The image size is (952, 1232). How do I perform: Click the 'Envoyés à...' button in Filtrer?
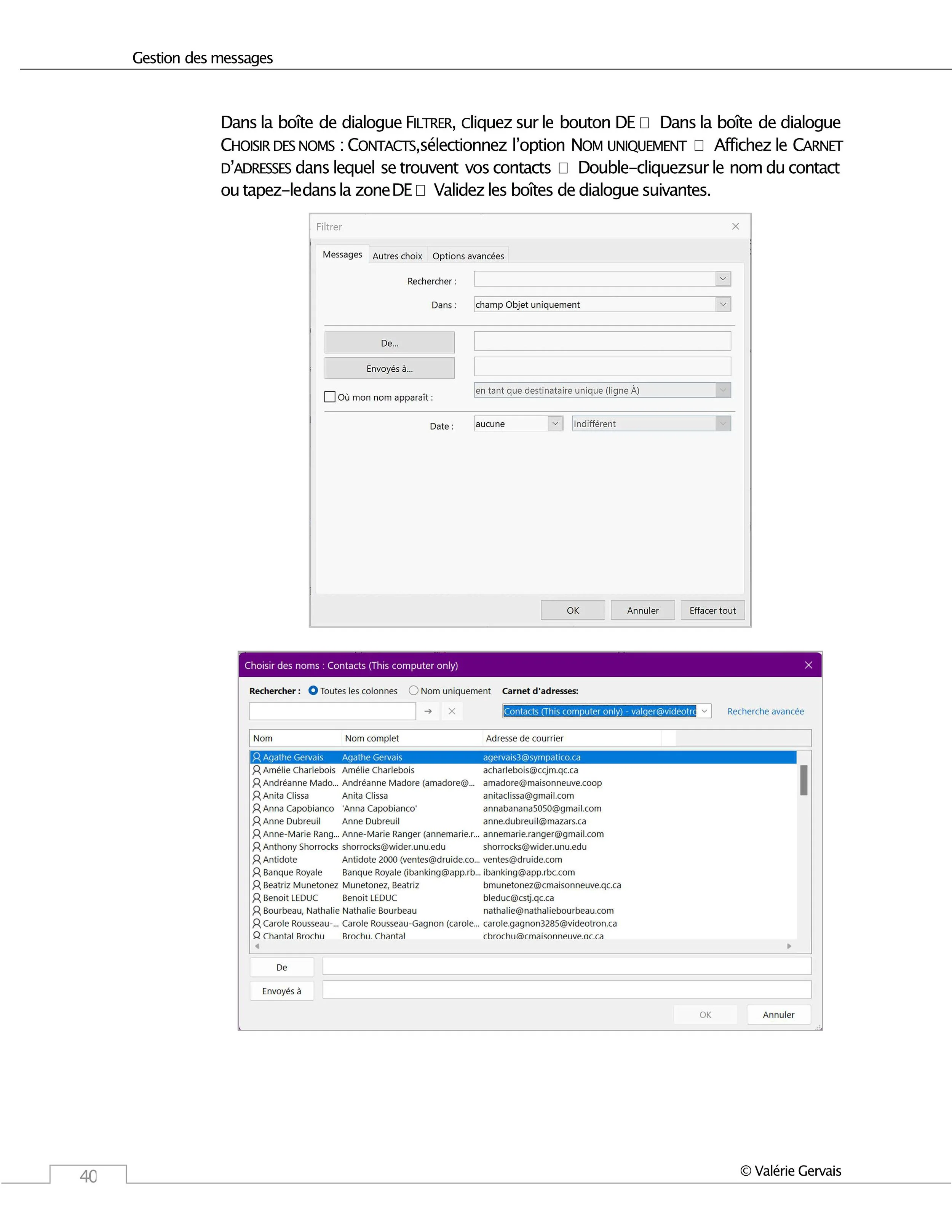tap(390, 368)
